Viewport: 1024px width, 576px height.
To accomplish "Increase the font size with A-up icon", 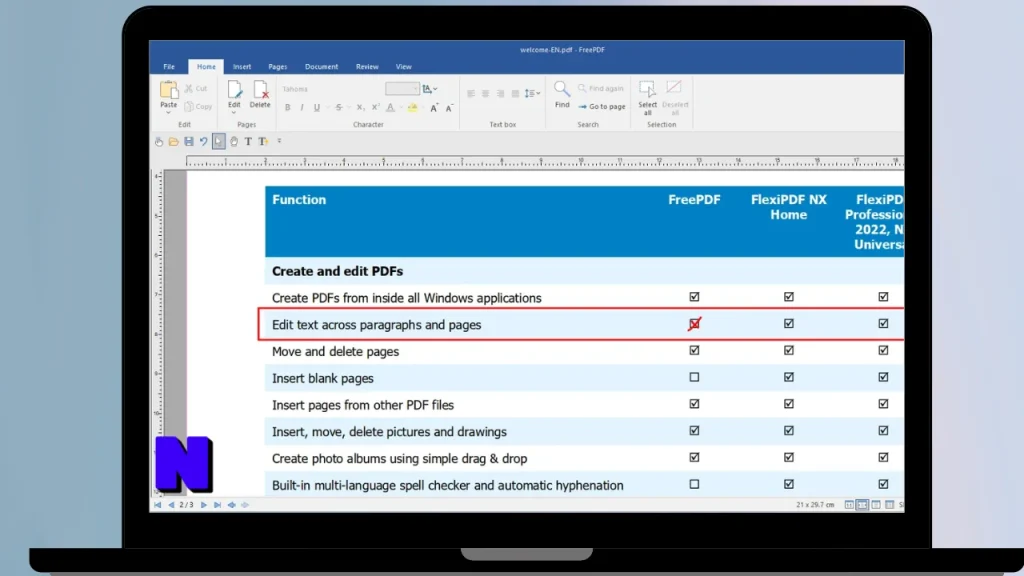I will tap(434, 108).
